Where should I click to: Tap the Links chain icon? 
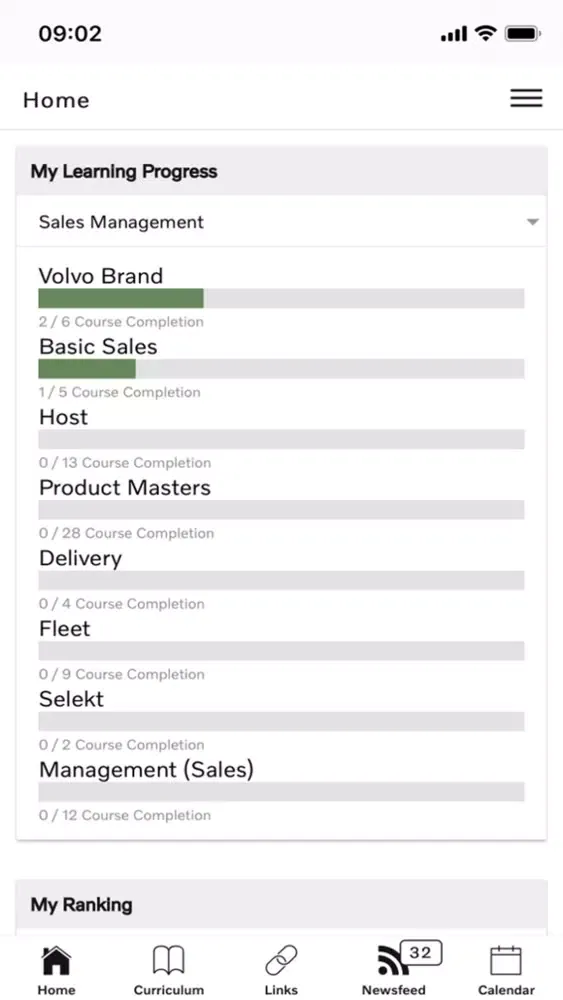pos(281,960)
